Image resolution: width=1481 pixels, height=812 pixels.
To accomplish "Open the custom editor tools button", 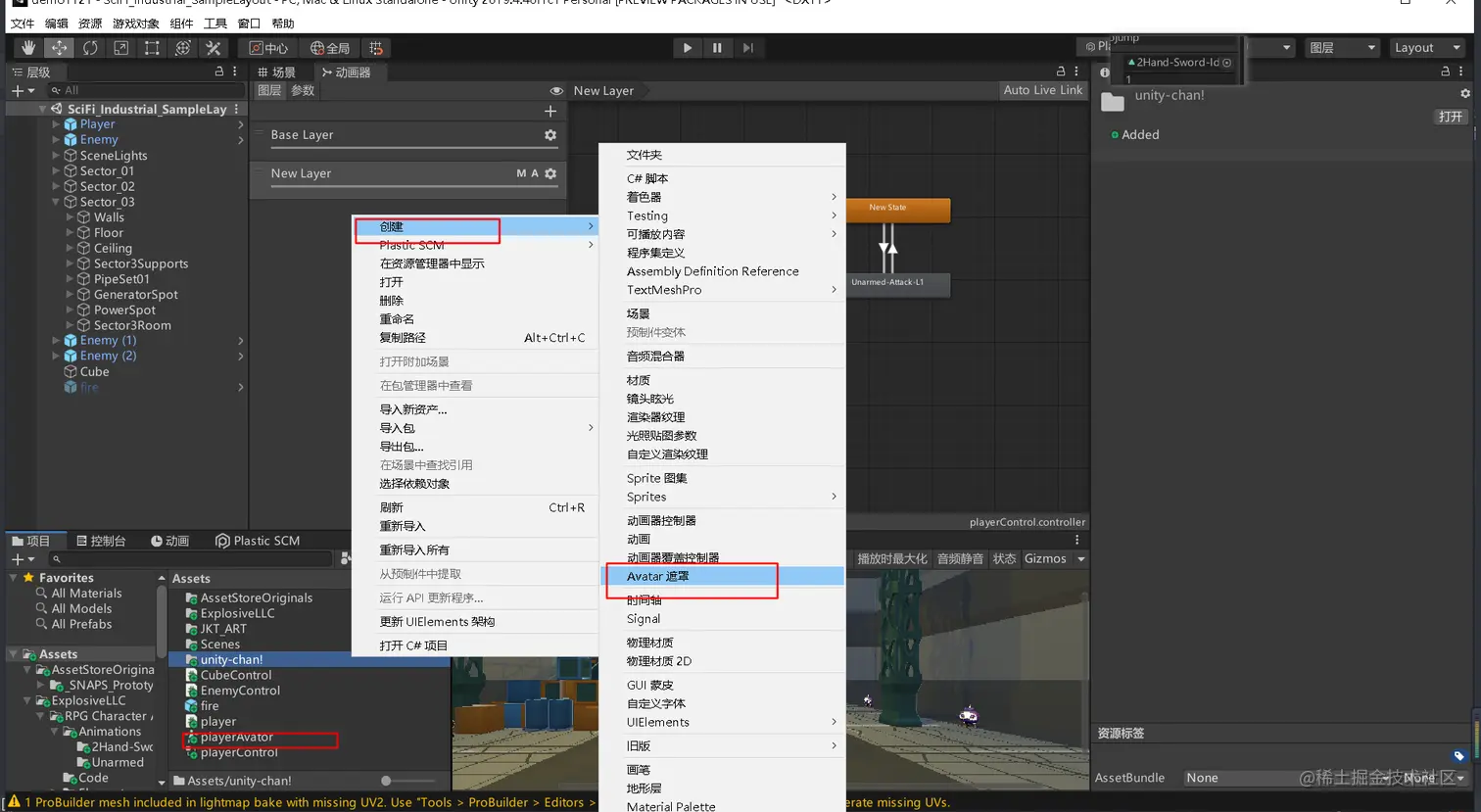I will 213,48.
